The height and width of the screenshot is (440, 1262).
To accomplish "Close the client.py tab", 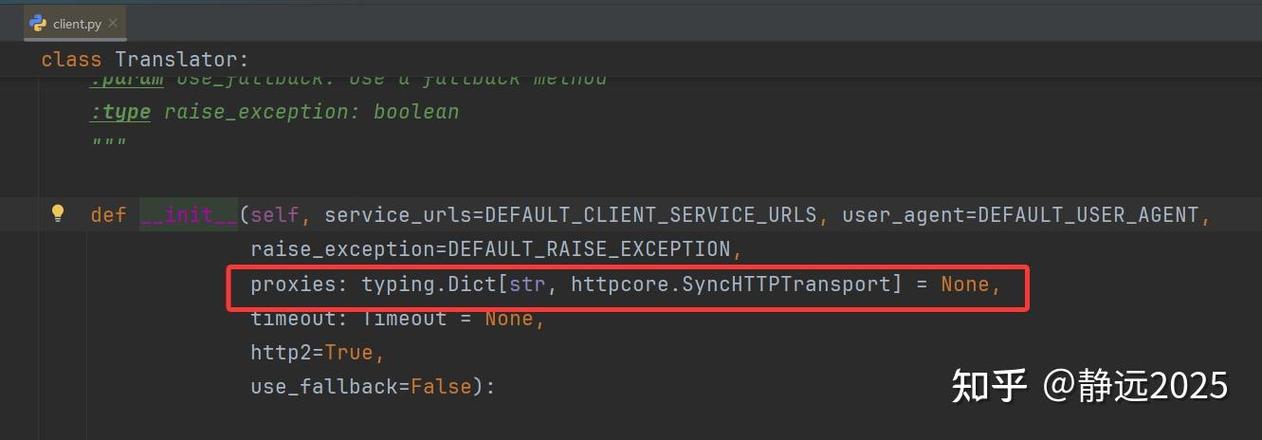I will tap(113, 23).
